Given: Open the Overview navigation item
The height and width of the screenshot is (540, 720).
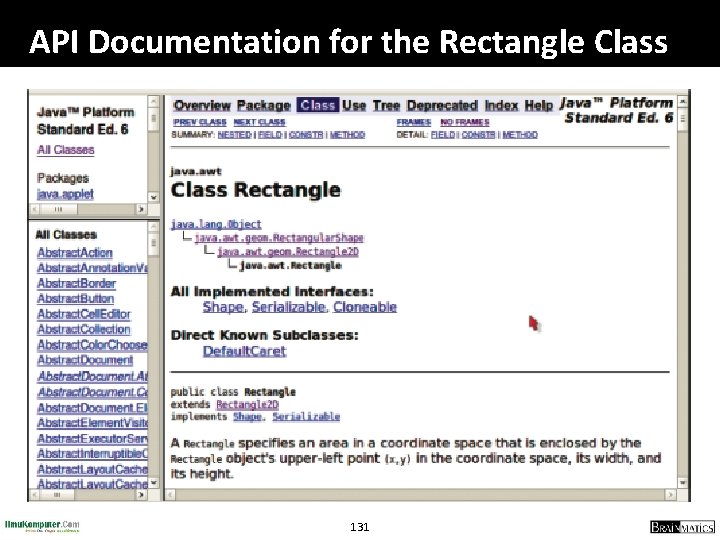Looking at the screenshot, I should pyautogui.click(x=202, y=106).
